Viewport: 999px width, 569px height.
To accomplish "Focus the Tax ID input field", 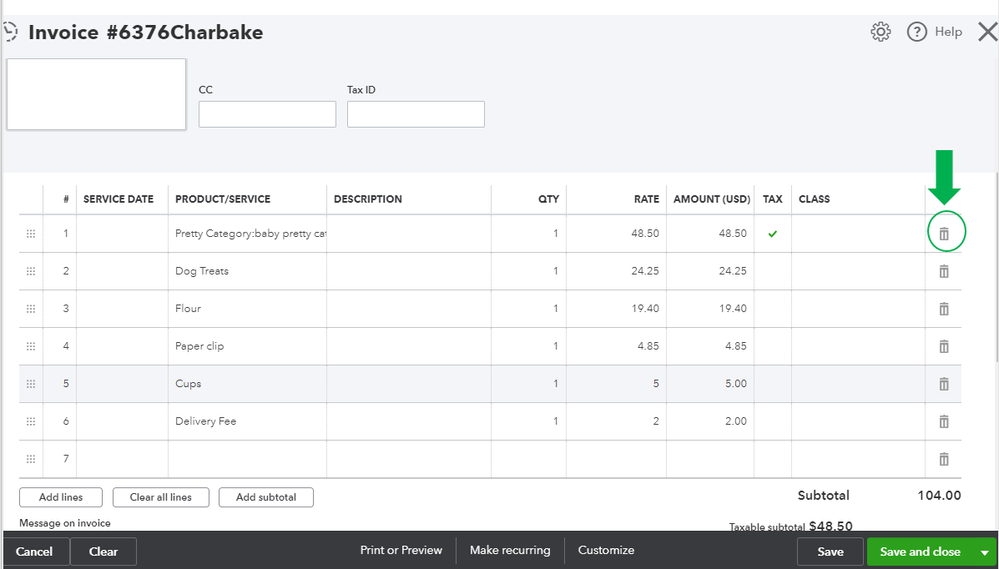I will click(415, 114).
